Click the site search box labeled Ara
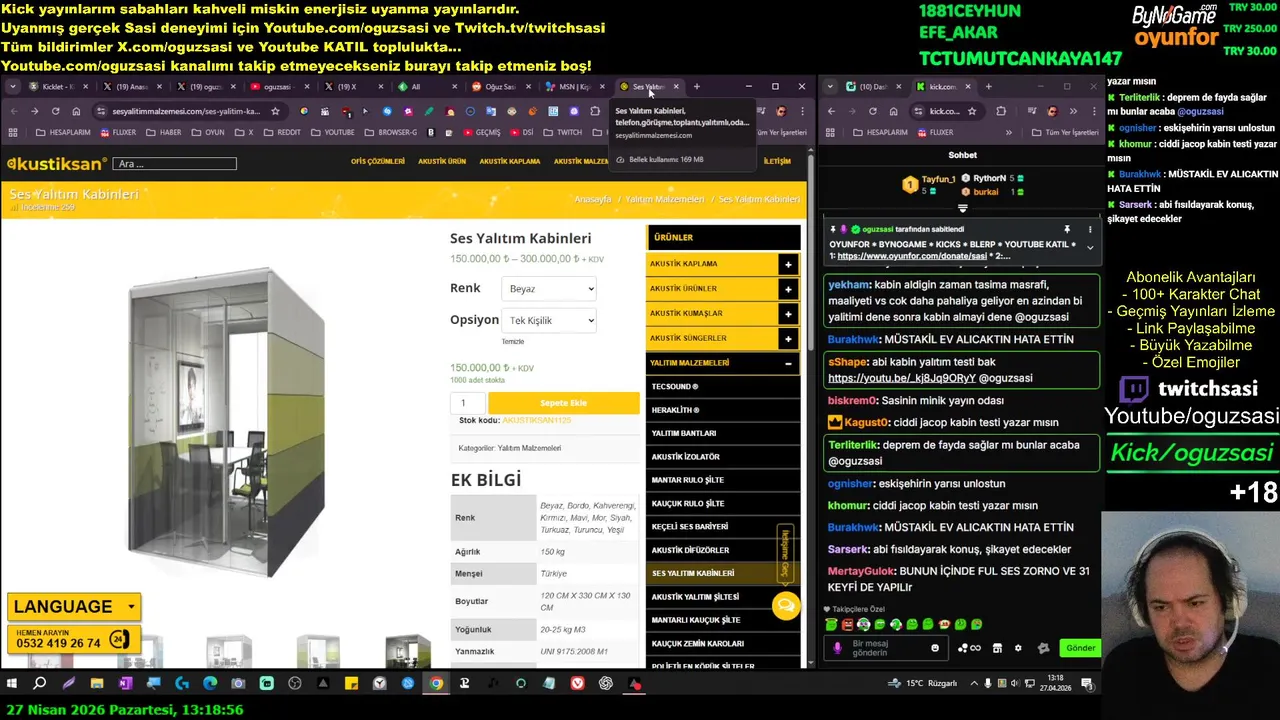 174,163
